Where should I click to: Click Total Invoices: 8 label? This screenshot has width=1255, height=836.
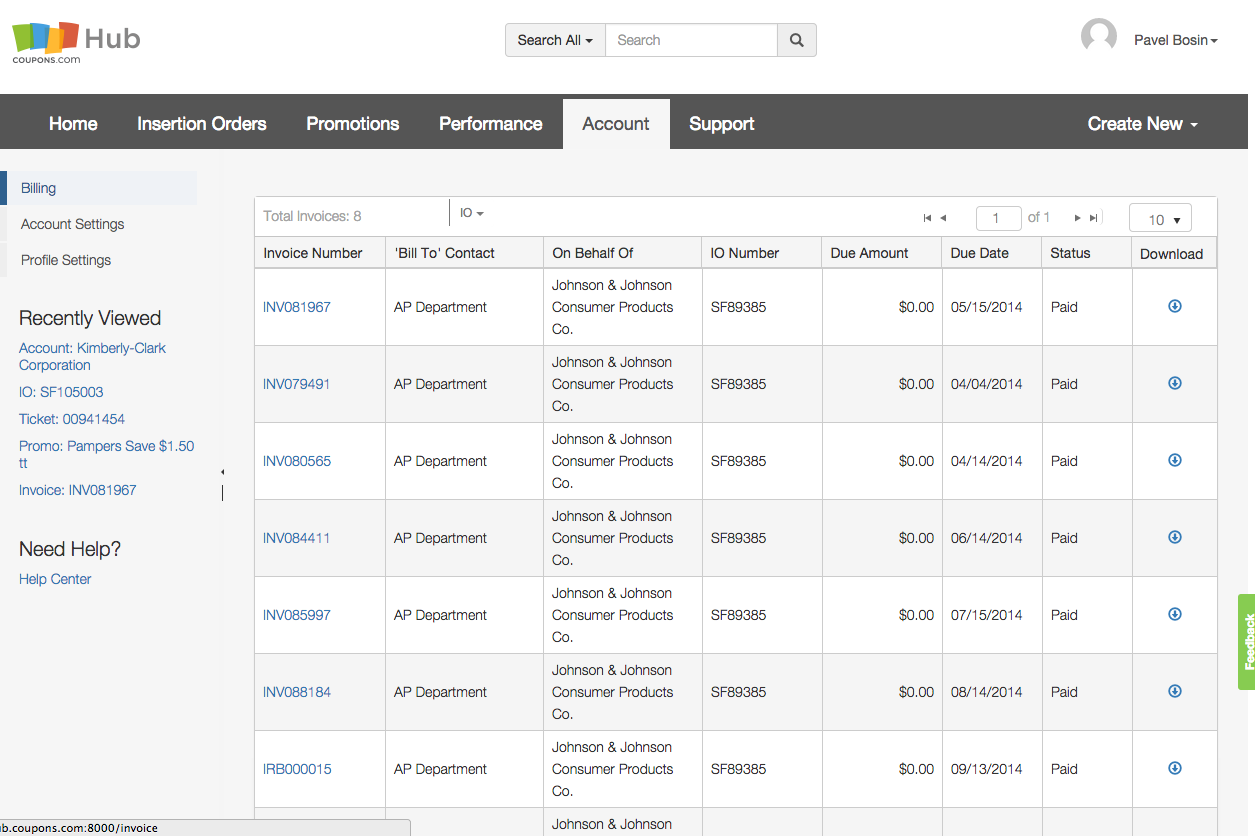tap(312, 216)
